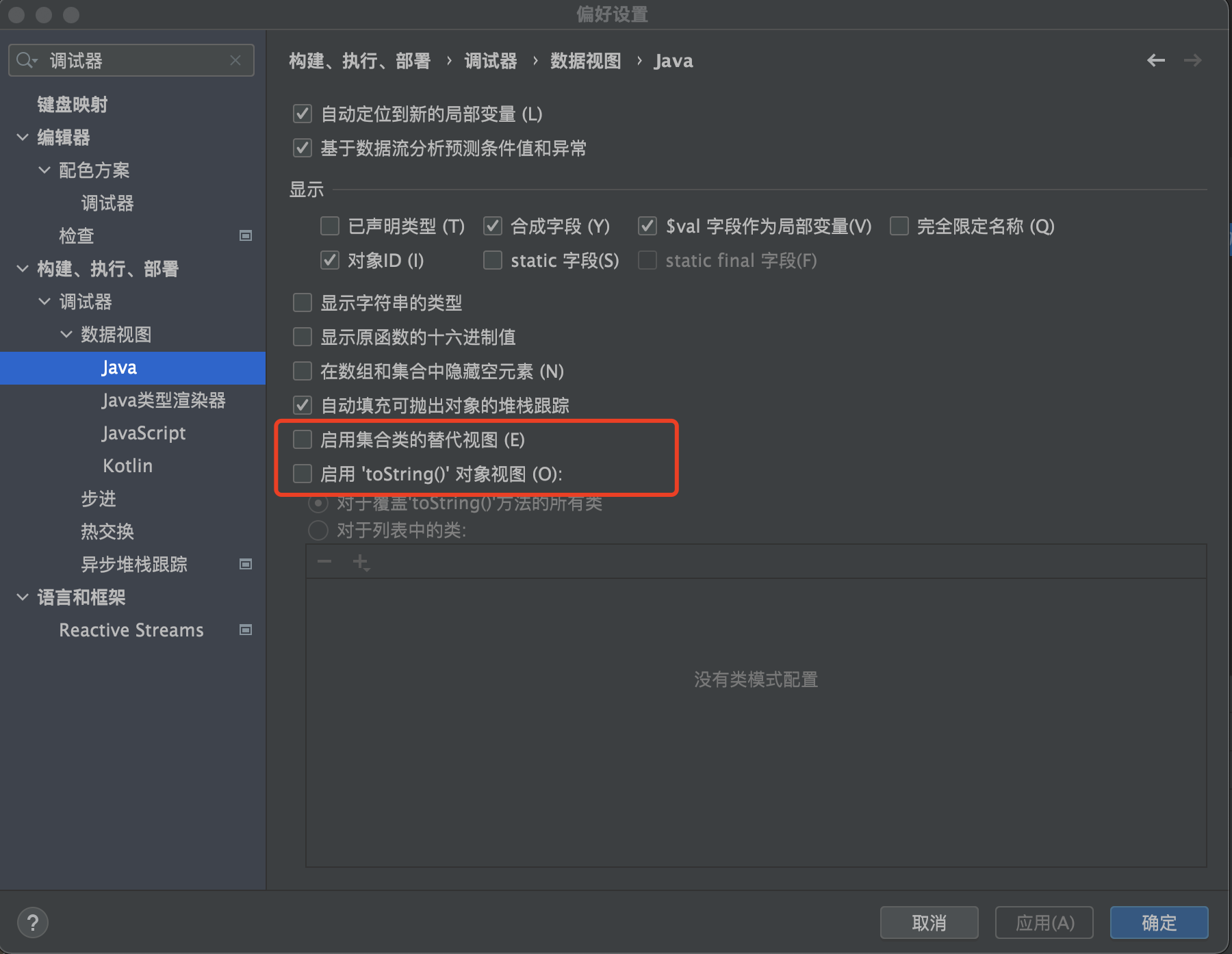The image size is (1232, 954).
Task: Click the project-level icon beside 异步堆栈跟踪
Action: (x=246, y=565)
